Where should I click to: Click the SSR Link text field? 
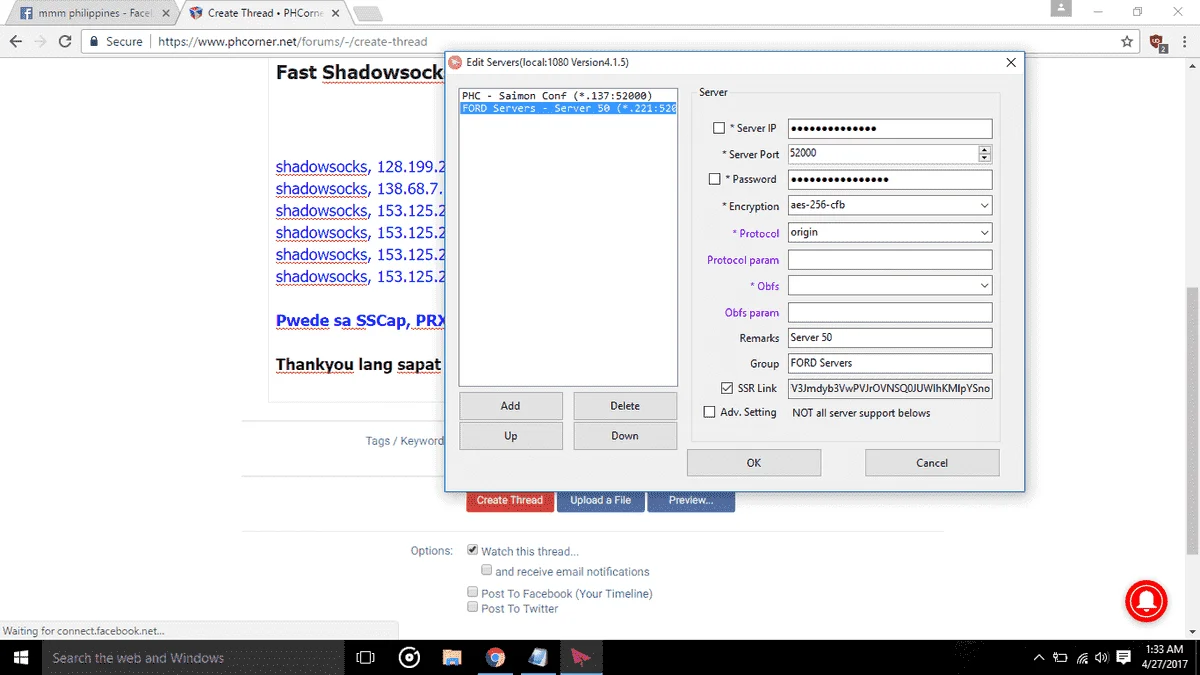pyautogui.click(x=890, y=388)
